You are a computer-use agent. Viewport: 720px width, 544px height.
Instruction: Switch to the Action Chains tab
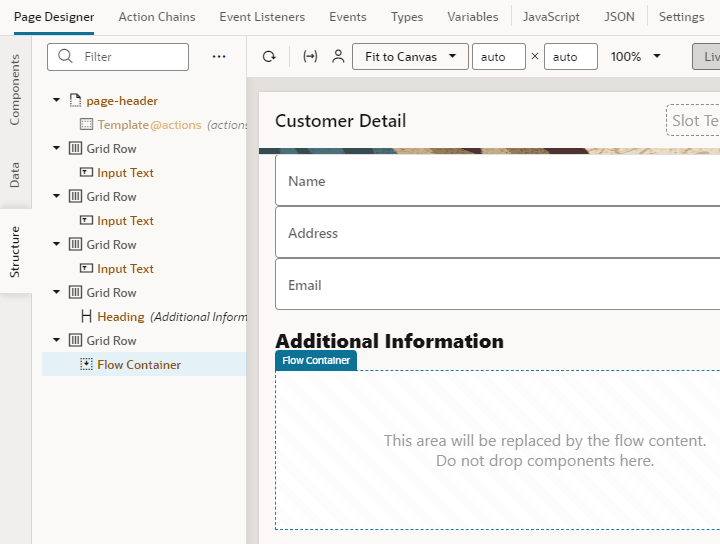click(x=157, y=17)
